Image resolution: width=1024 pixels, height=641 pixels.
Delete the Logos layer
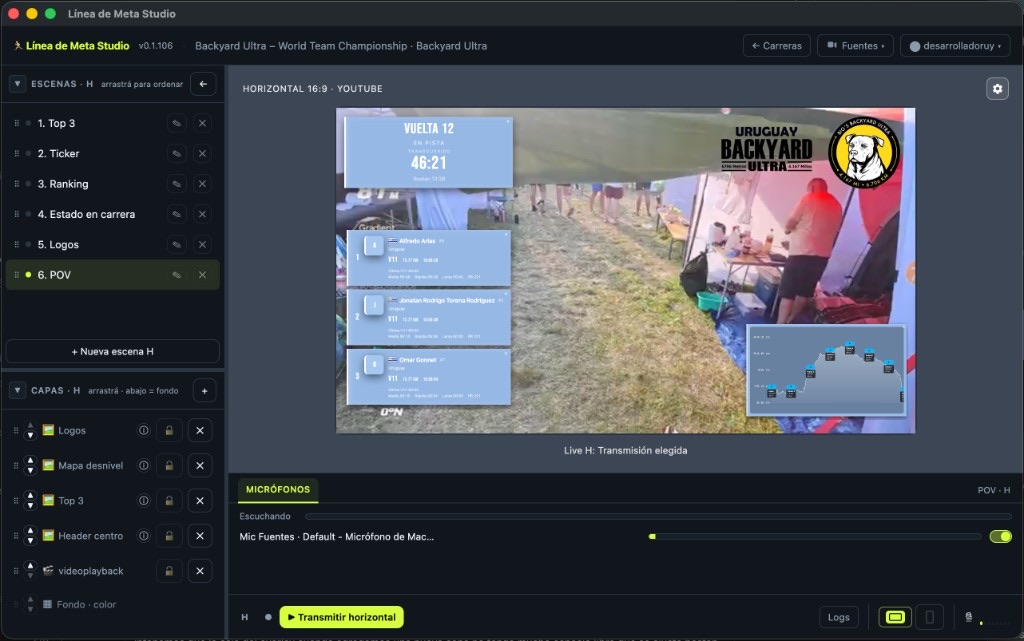pos(200,430)
